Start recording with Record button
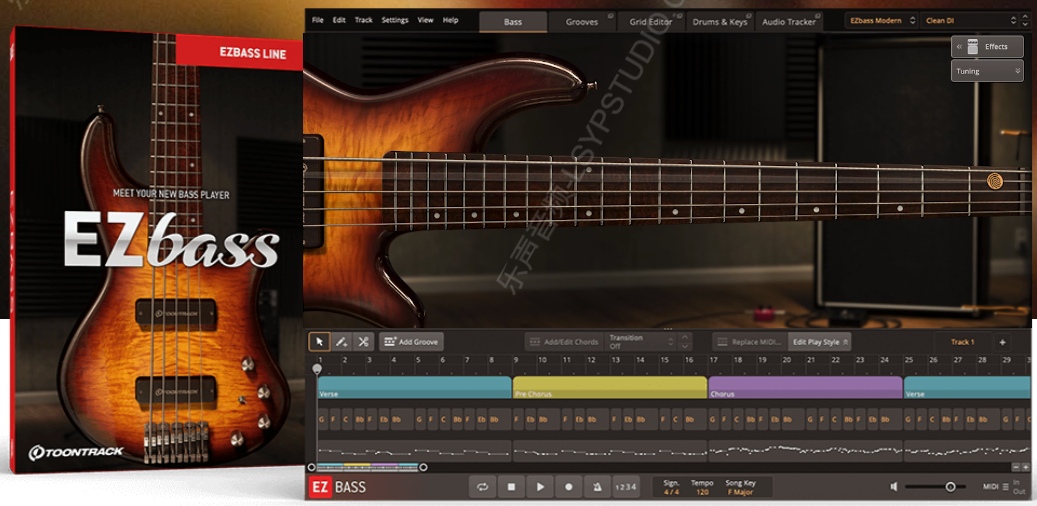This screenshot has height=506, width=1037. (569, 487)
